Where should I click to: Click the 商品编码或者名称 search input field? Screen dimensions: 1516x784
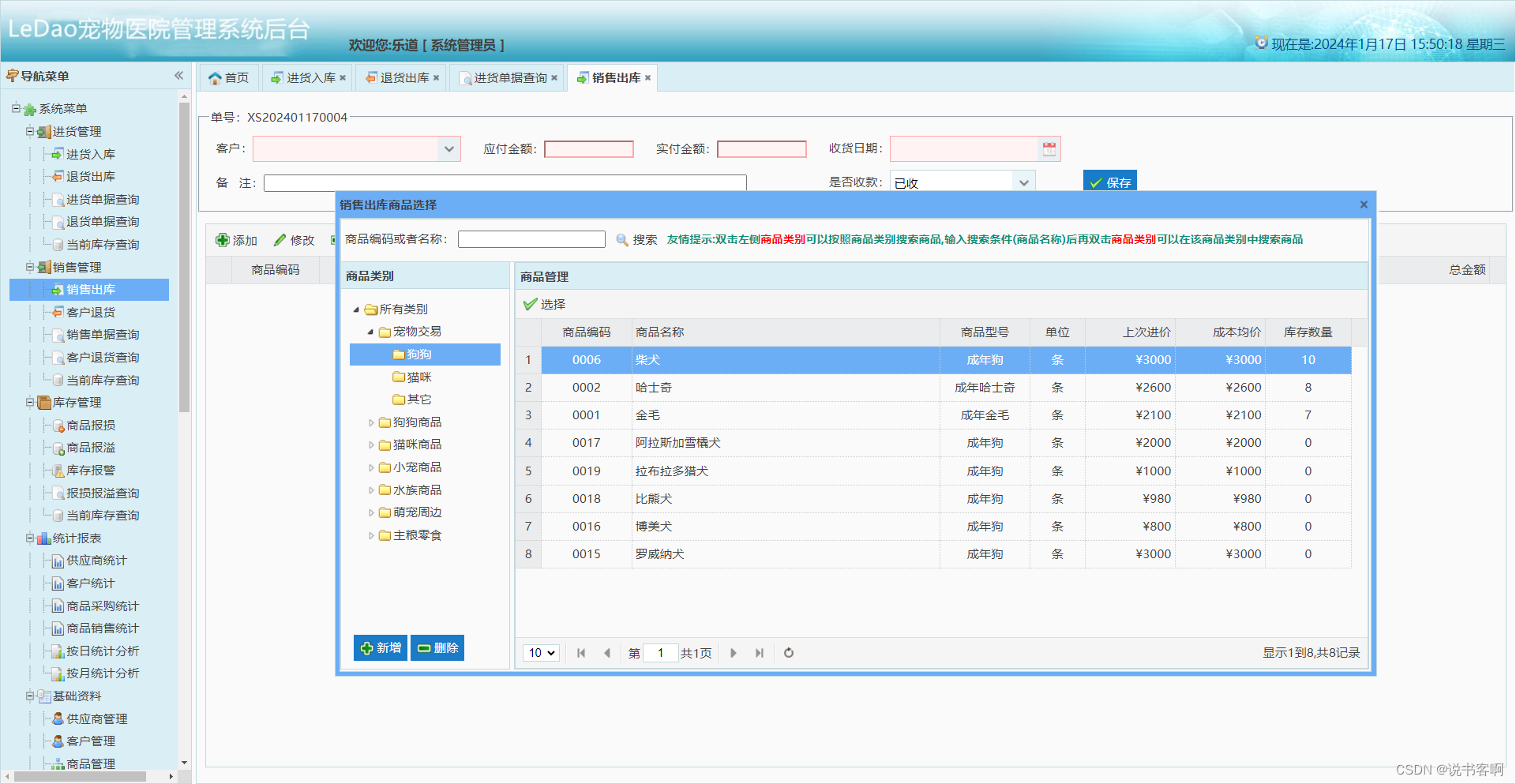click(531, 238)
